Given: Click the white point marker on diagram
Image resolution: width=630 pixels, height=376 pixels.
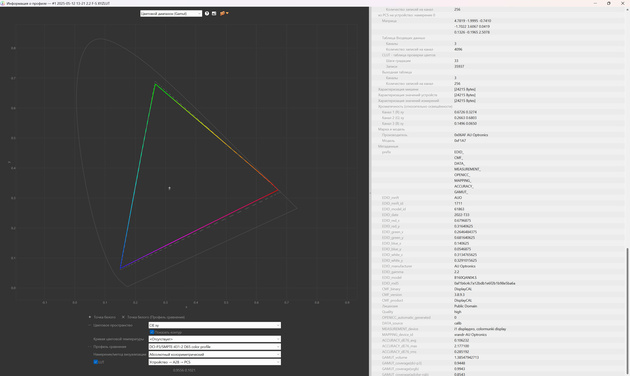Looking at the screenshot, I should (169, 188).
